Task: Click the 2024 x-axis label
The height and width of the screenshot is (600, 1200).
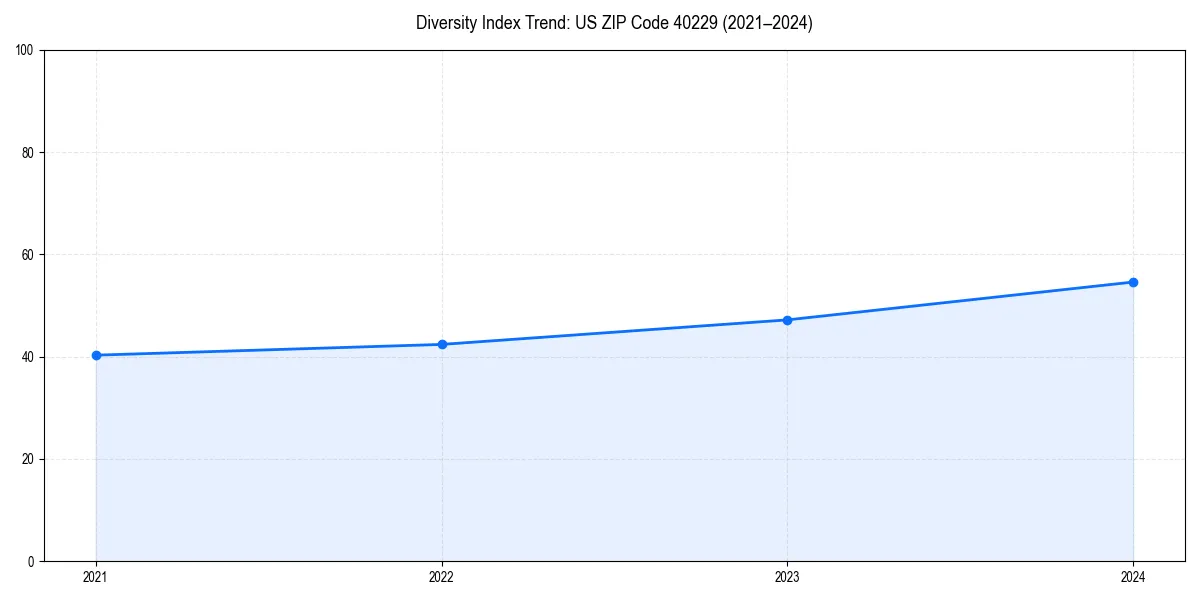Action: click(1133, 576)
